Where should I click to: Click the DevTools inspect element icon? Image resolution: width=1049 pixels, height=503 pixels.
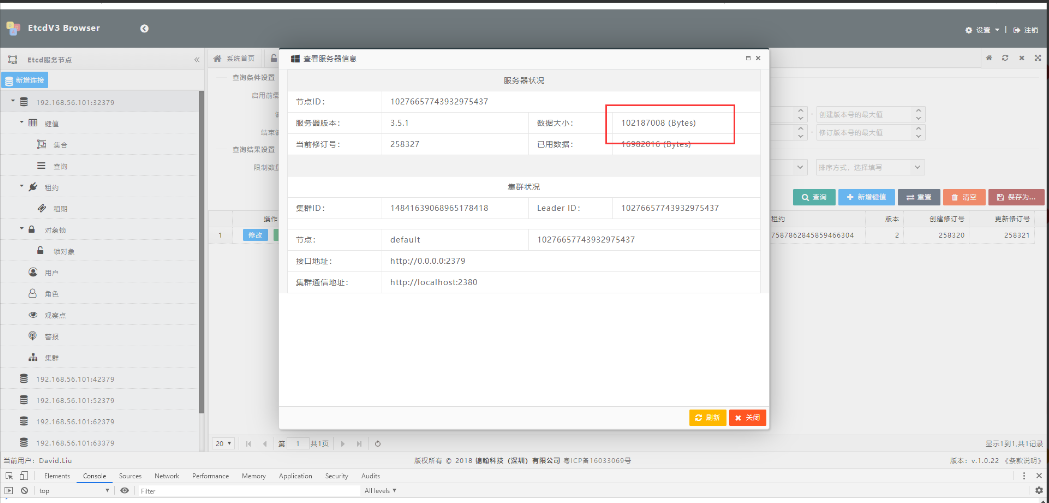pyautogui.click(x=9, y=476)
